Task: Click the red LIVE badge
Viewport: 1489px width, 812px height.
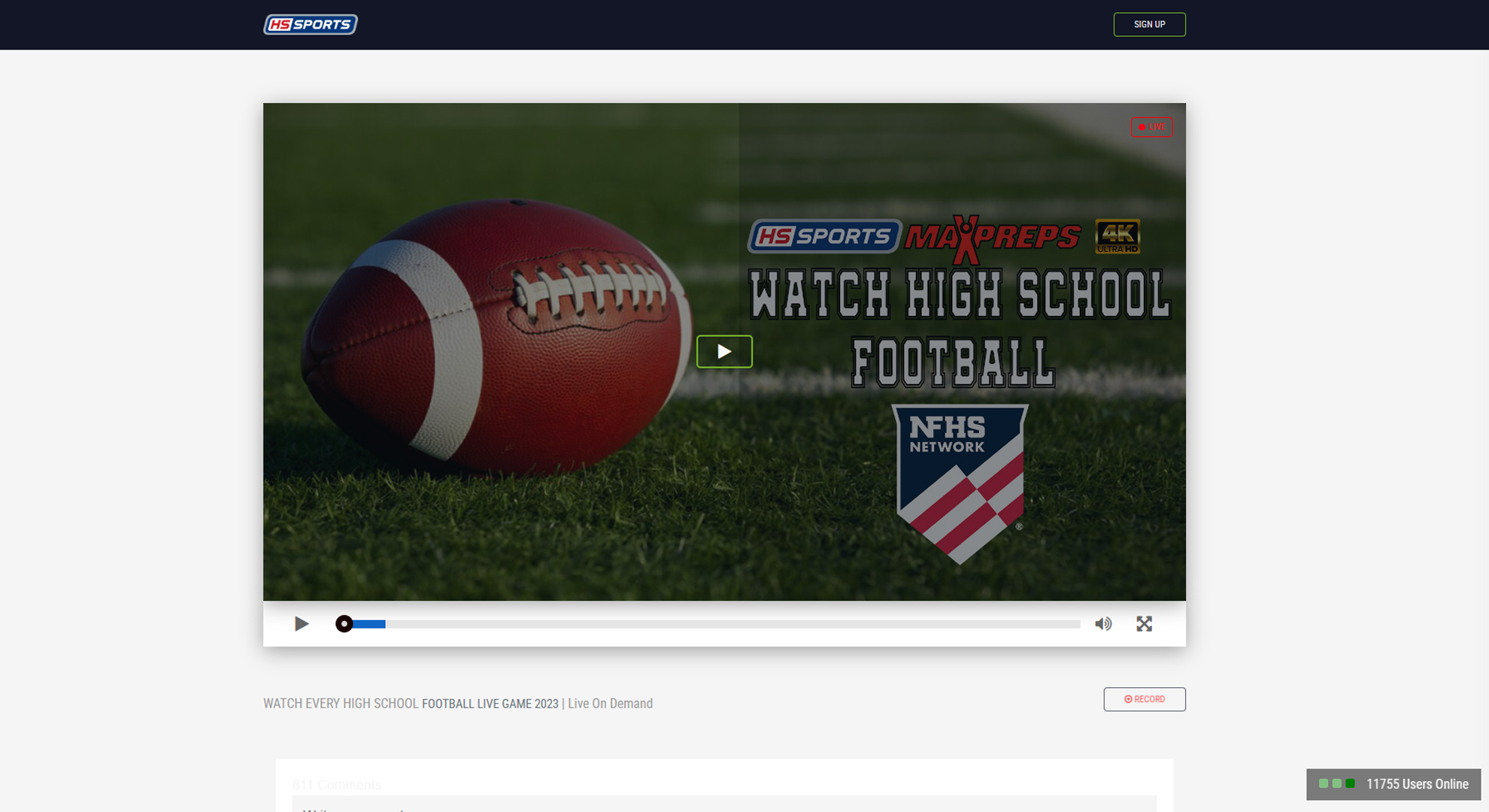Action: click(1151, 127)
